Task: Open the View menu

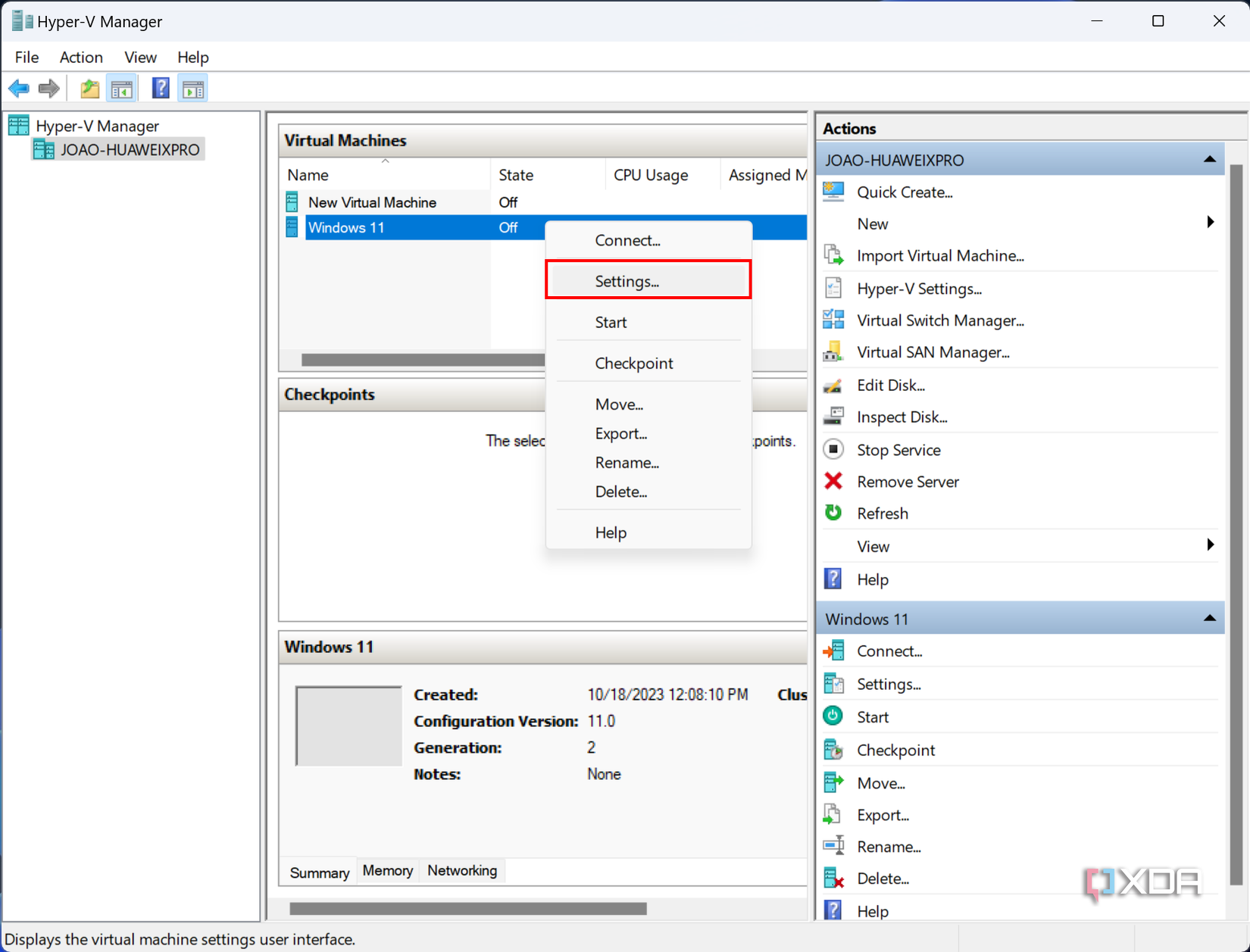Action: (x=140, y=58)
